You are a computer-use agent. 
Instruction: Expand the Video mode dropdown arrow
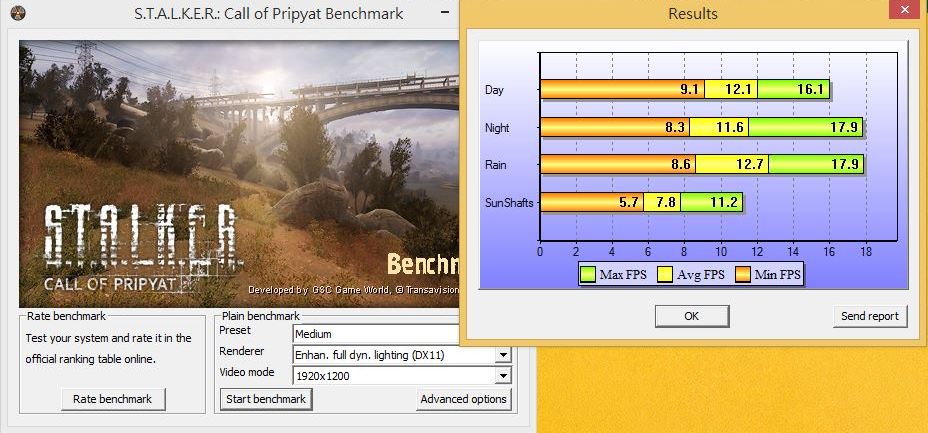502,375
